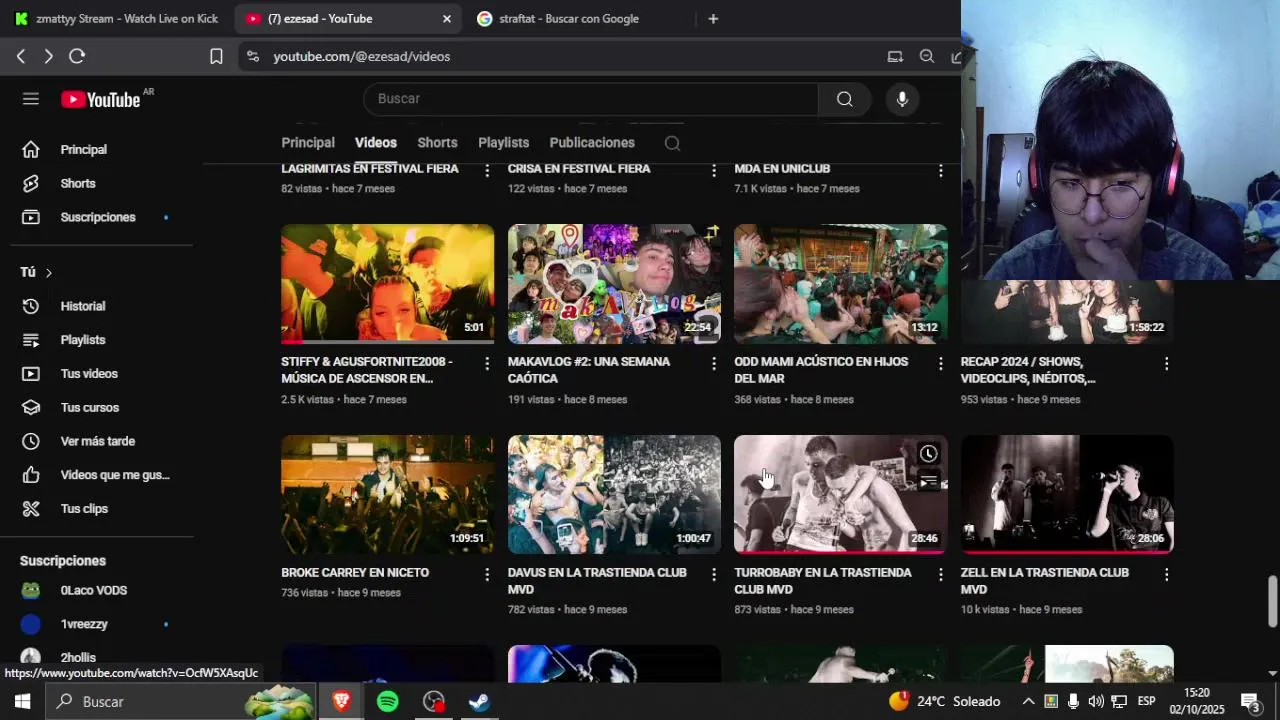Viewport: 1280px width, 720px height.
Task: Open ODD MAMI ACÚSTICO EN HIJOS DEL MAR
Action: (x=821, y=370)
